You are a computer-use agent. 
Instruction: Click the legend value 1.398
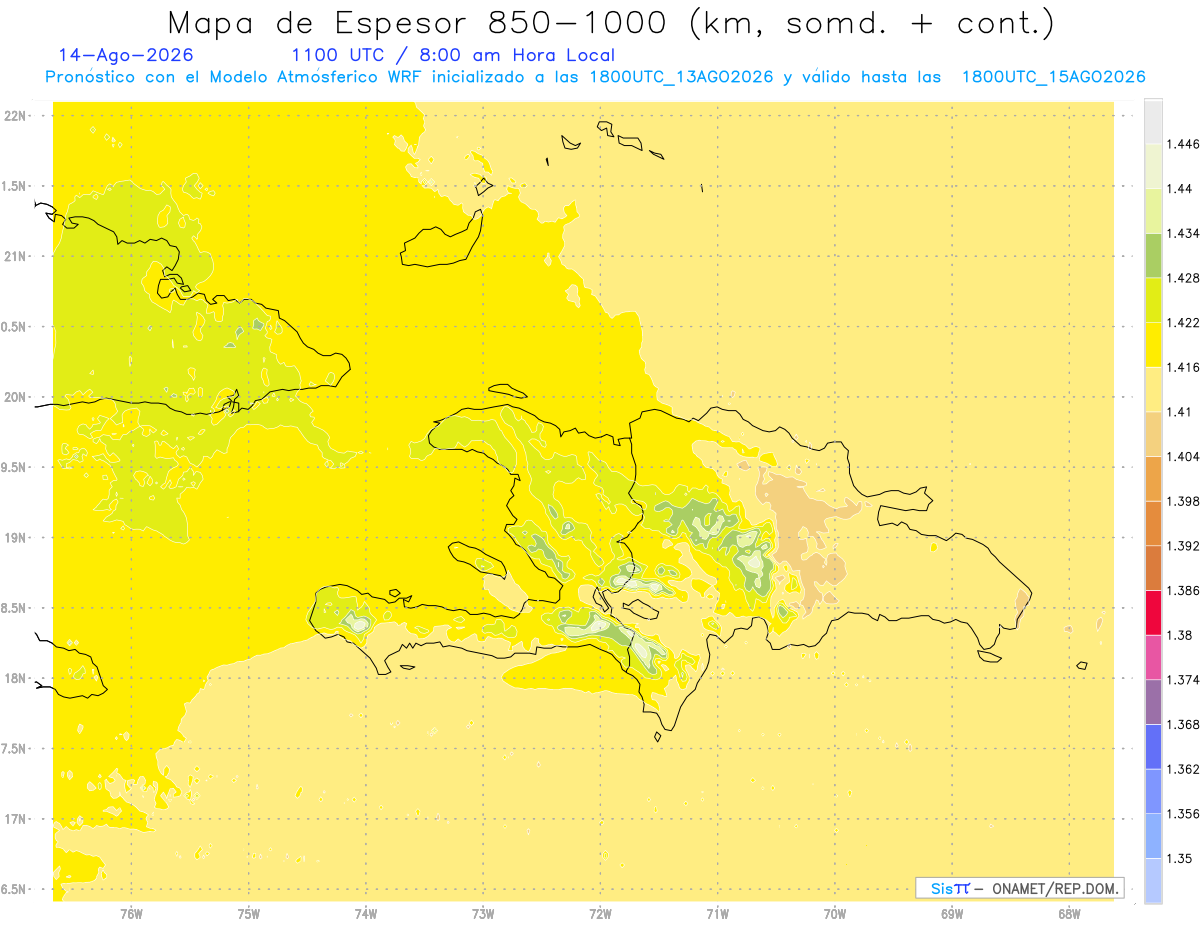(1184, 501)
